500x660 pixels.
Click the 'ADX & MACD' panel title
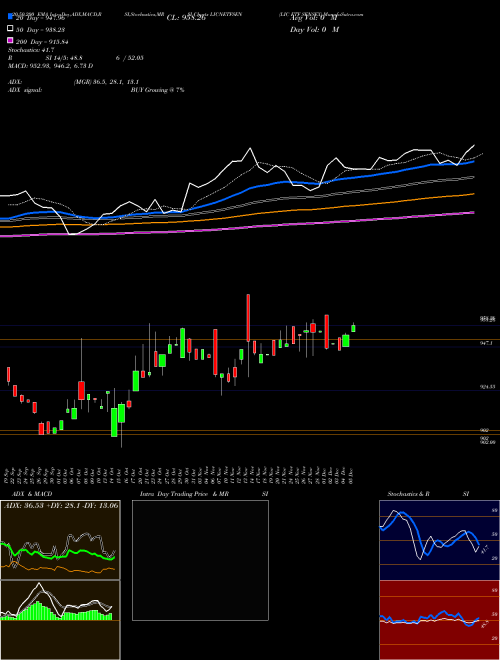[x=32, y=494]
